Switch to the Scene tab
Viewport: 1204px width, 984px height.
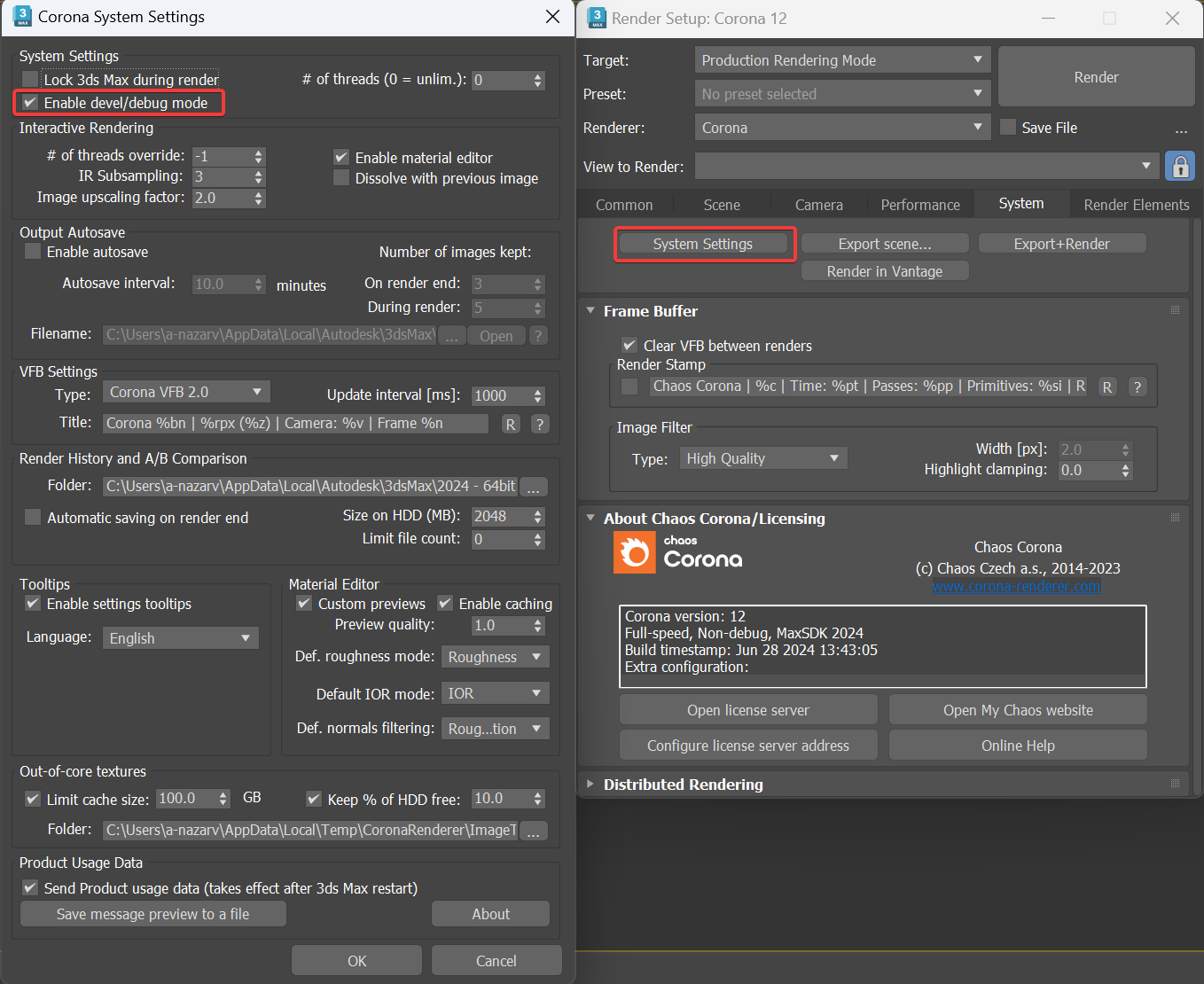(722, 205)
